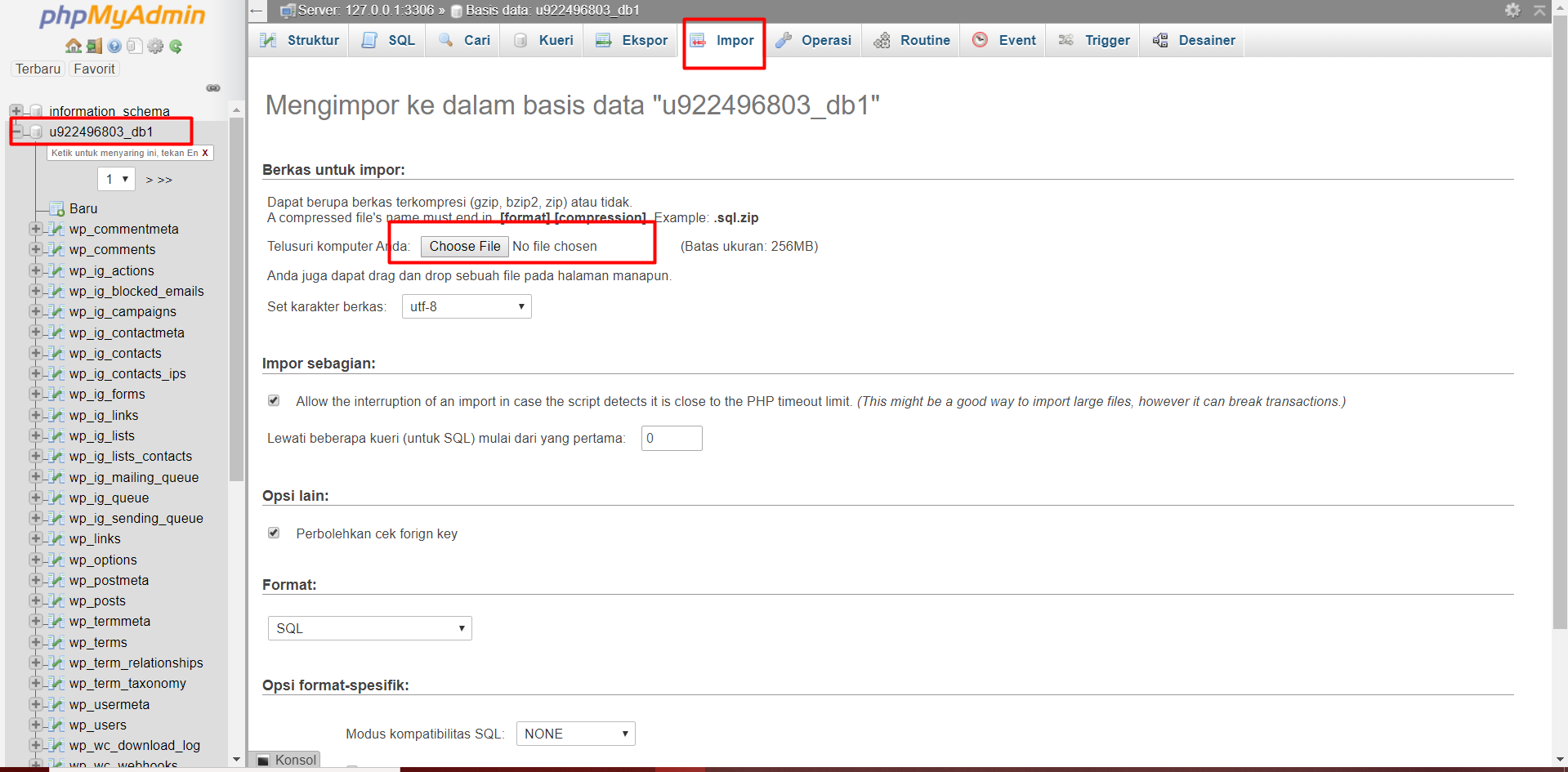Image resolution: width=1568 pixels, height=772 pixels.
Task: Click the Choose File button
Action: click(x=465, y=246)
